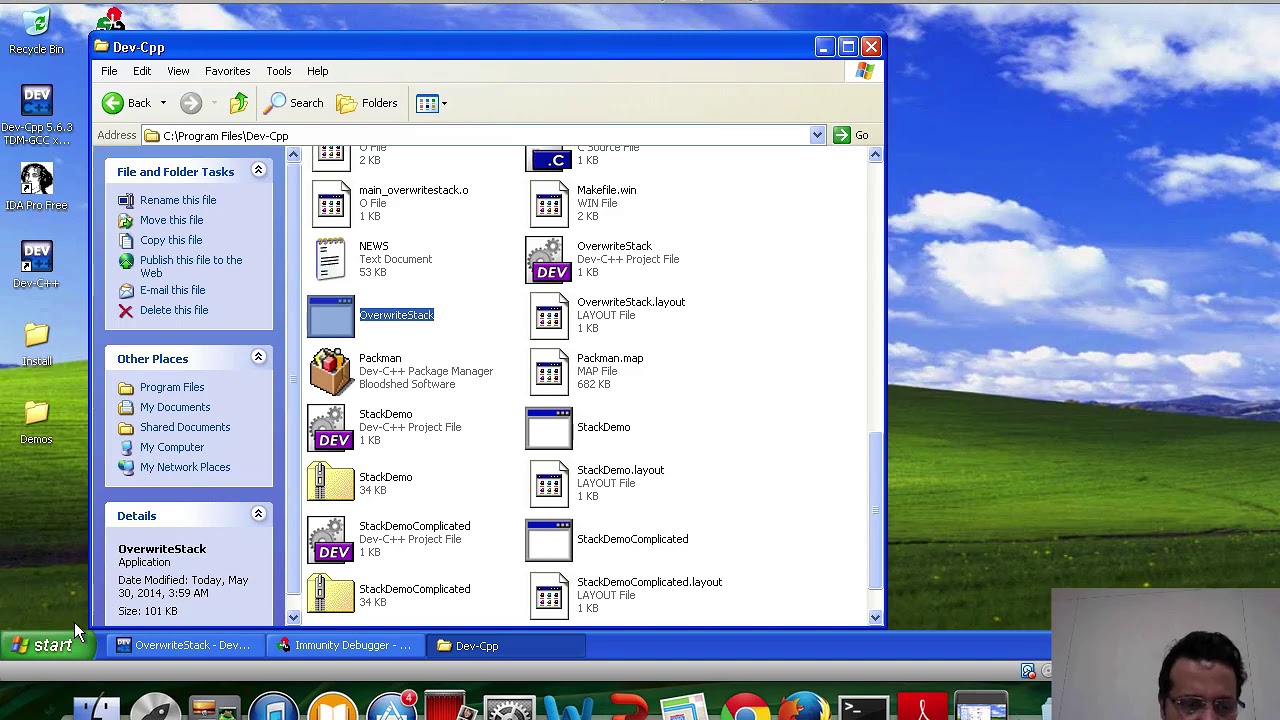1280x720 pixels.
Task: Collapse File and Folder Tasks panel
Action: [x=258, y=171]
